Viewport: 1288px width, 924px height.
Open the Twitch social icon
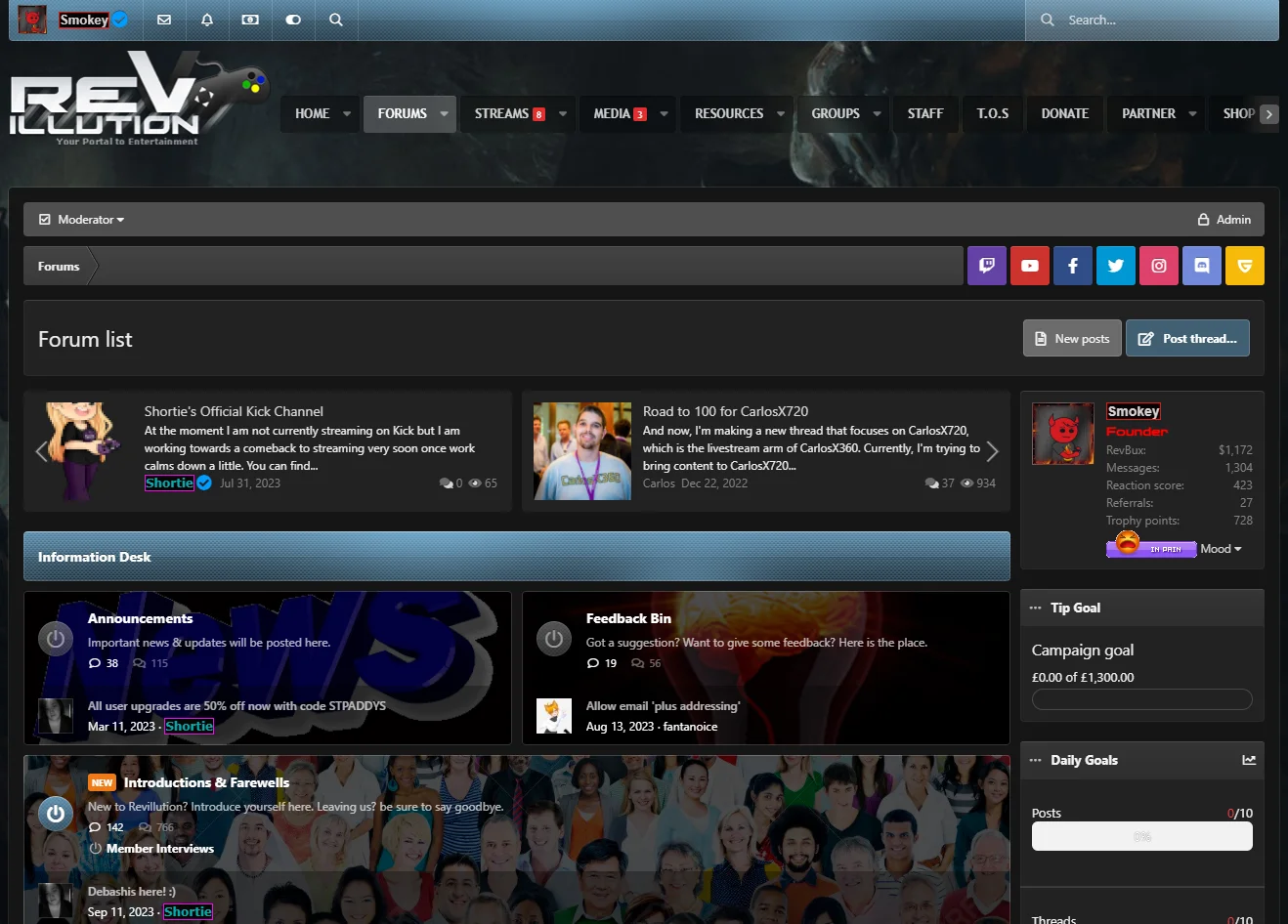point(987,266)
